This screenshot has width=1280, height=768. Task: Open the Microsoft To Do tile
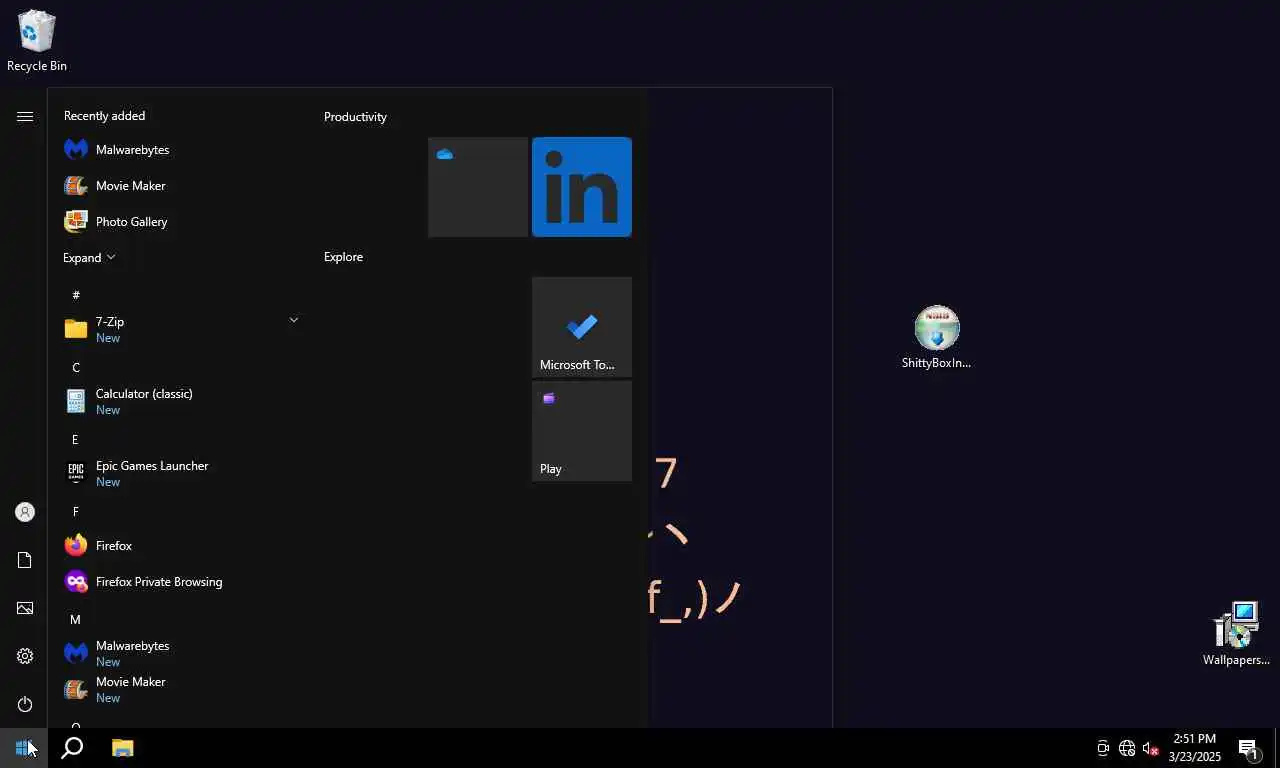582,327
